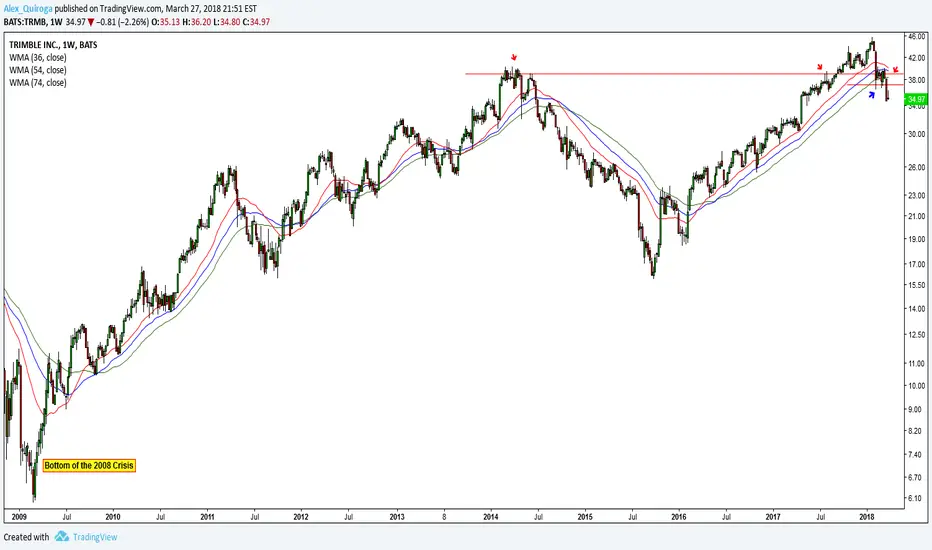Click the 21.00 price axis label
This screenshot has height=550, width=932.
[917, 216]
